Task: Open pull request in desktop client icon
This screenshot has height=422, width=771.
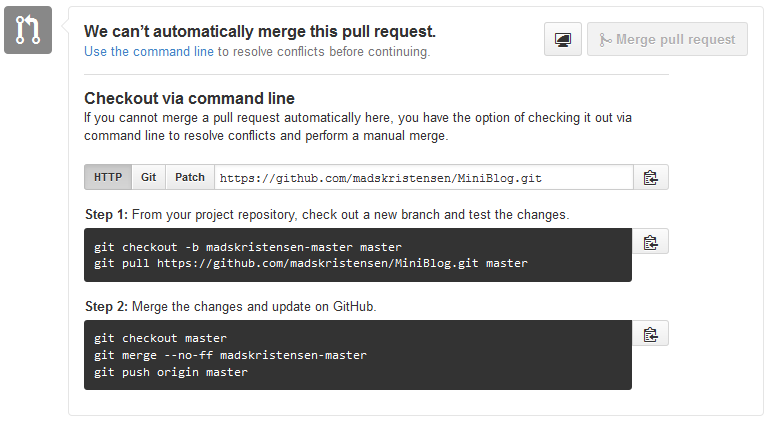Action: 563,40
